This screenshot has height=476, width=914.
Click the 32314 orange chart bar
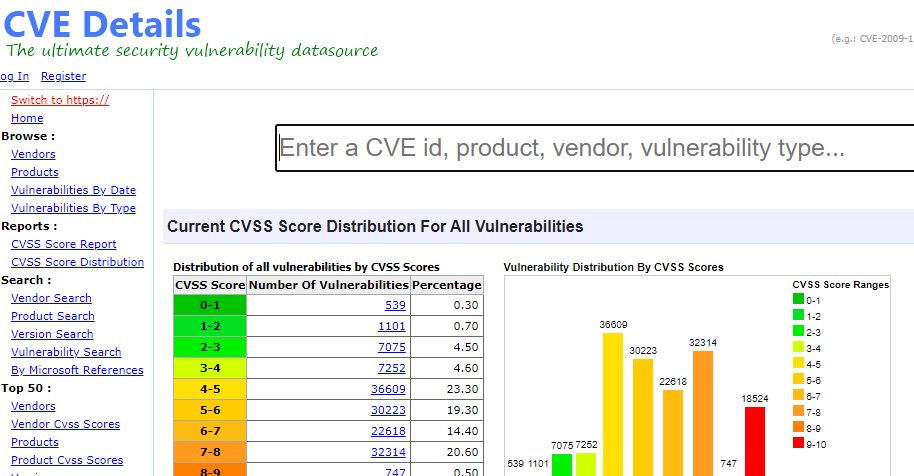(703, 414)
